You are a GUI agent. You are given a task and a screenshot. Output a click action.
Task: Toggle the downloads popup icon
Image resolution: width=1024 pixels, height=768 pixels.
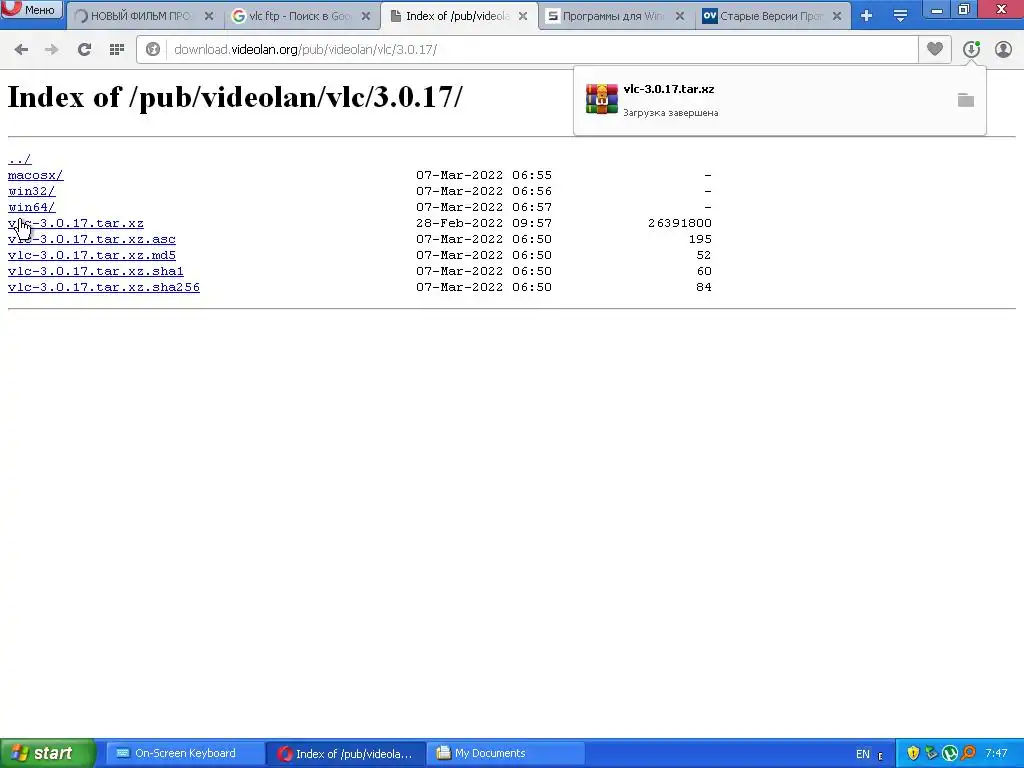tap(971, 49)
